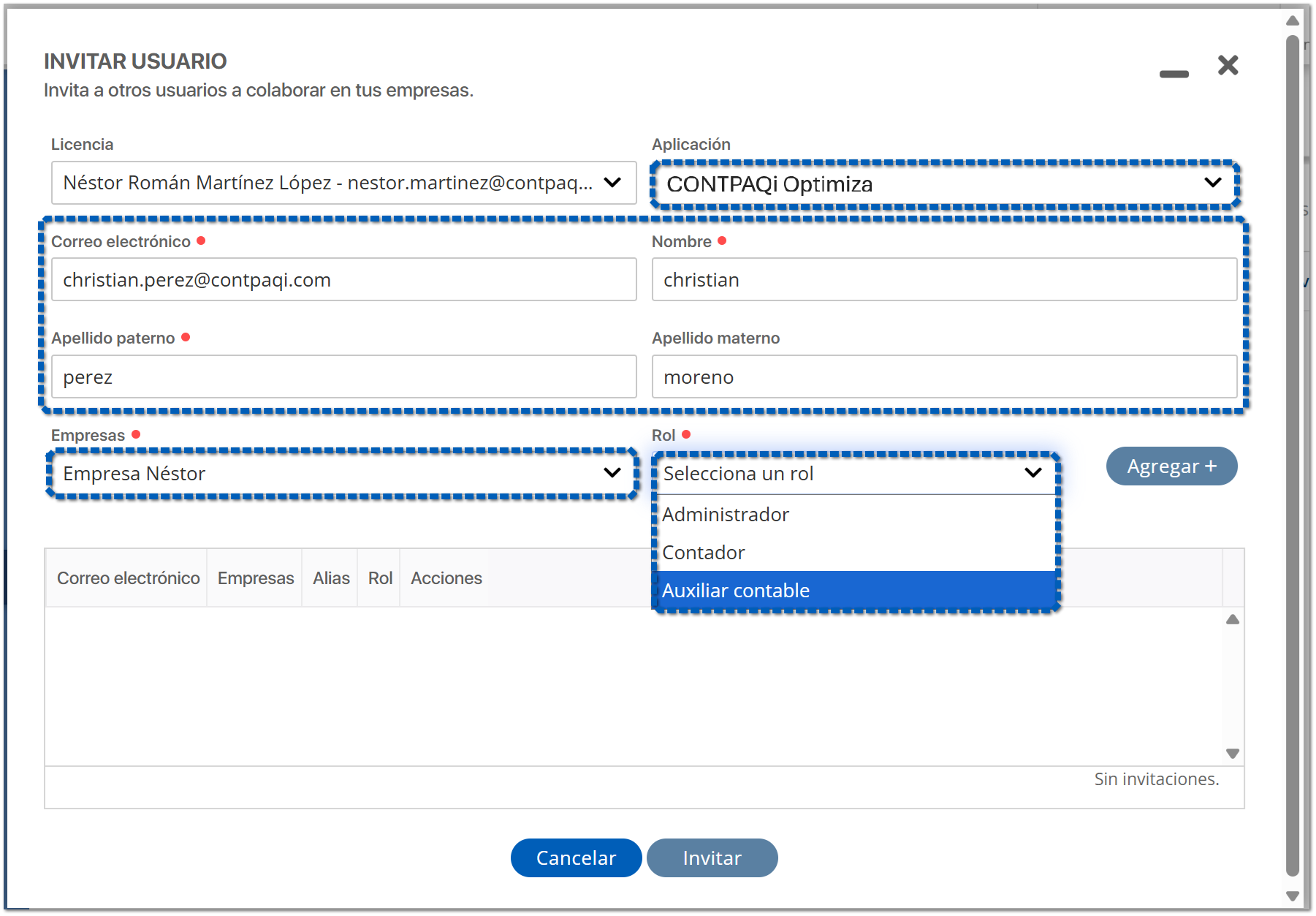Collapse the Rol dropdown arrow

click(x=1032, y=473)
